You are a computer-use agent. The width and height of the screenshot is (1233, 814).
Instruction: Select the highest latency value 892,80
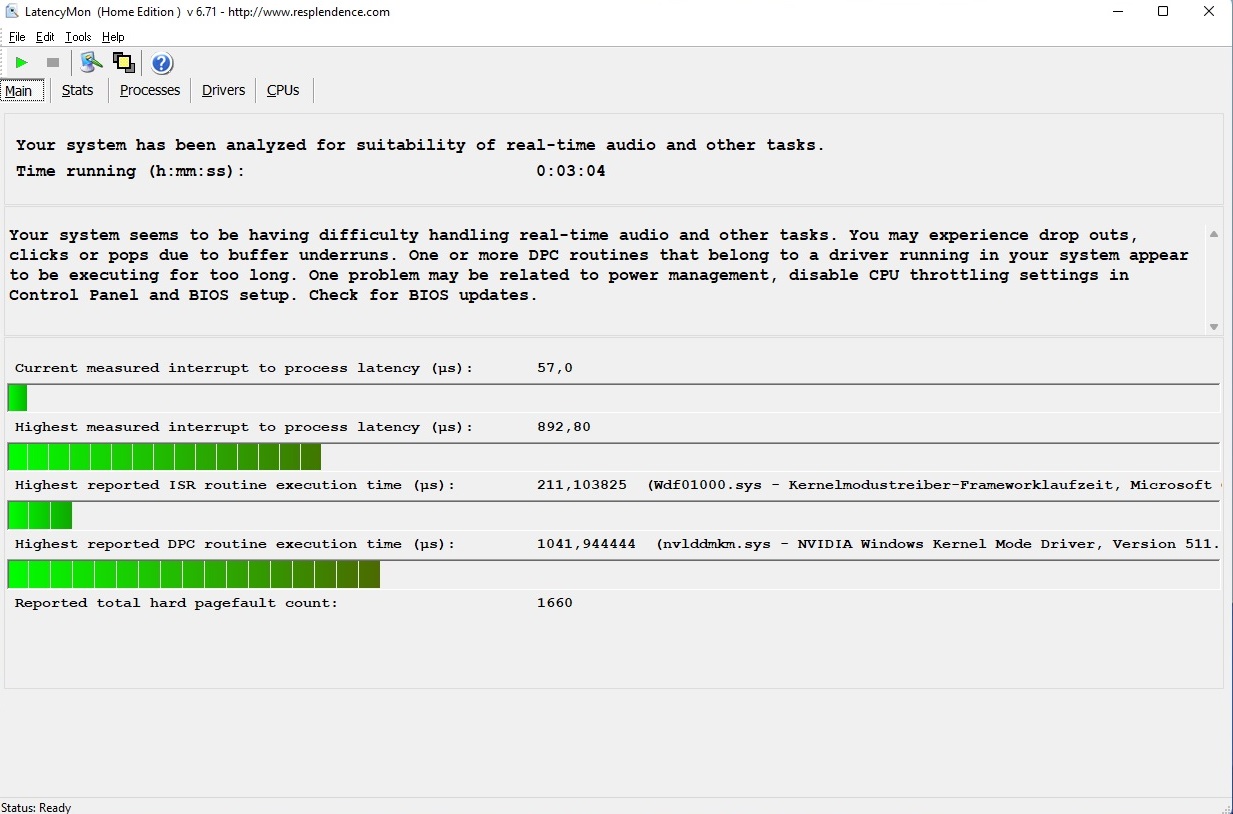click(x=564, y=427)
